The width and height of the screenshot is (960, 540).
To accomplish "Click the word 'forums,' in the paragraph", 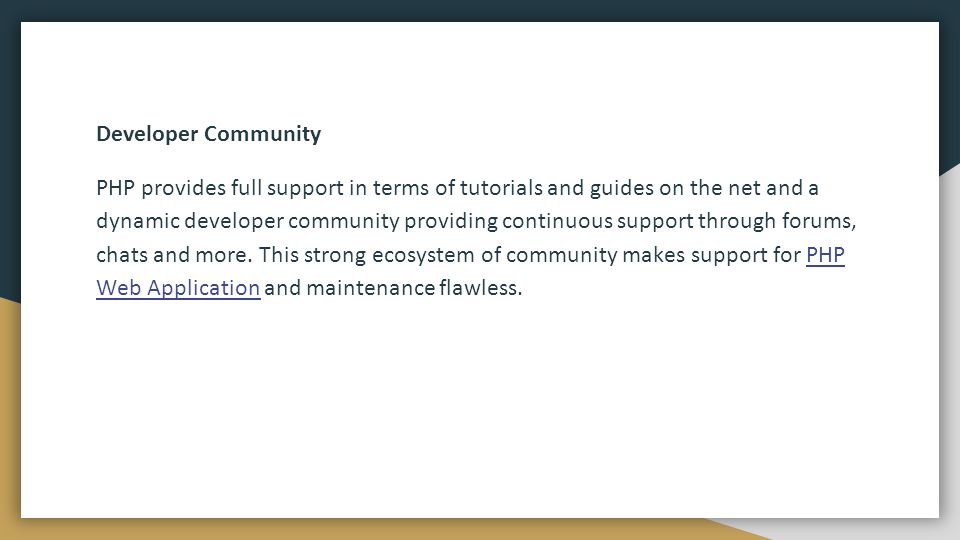I will (819, 221).
